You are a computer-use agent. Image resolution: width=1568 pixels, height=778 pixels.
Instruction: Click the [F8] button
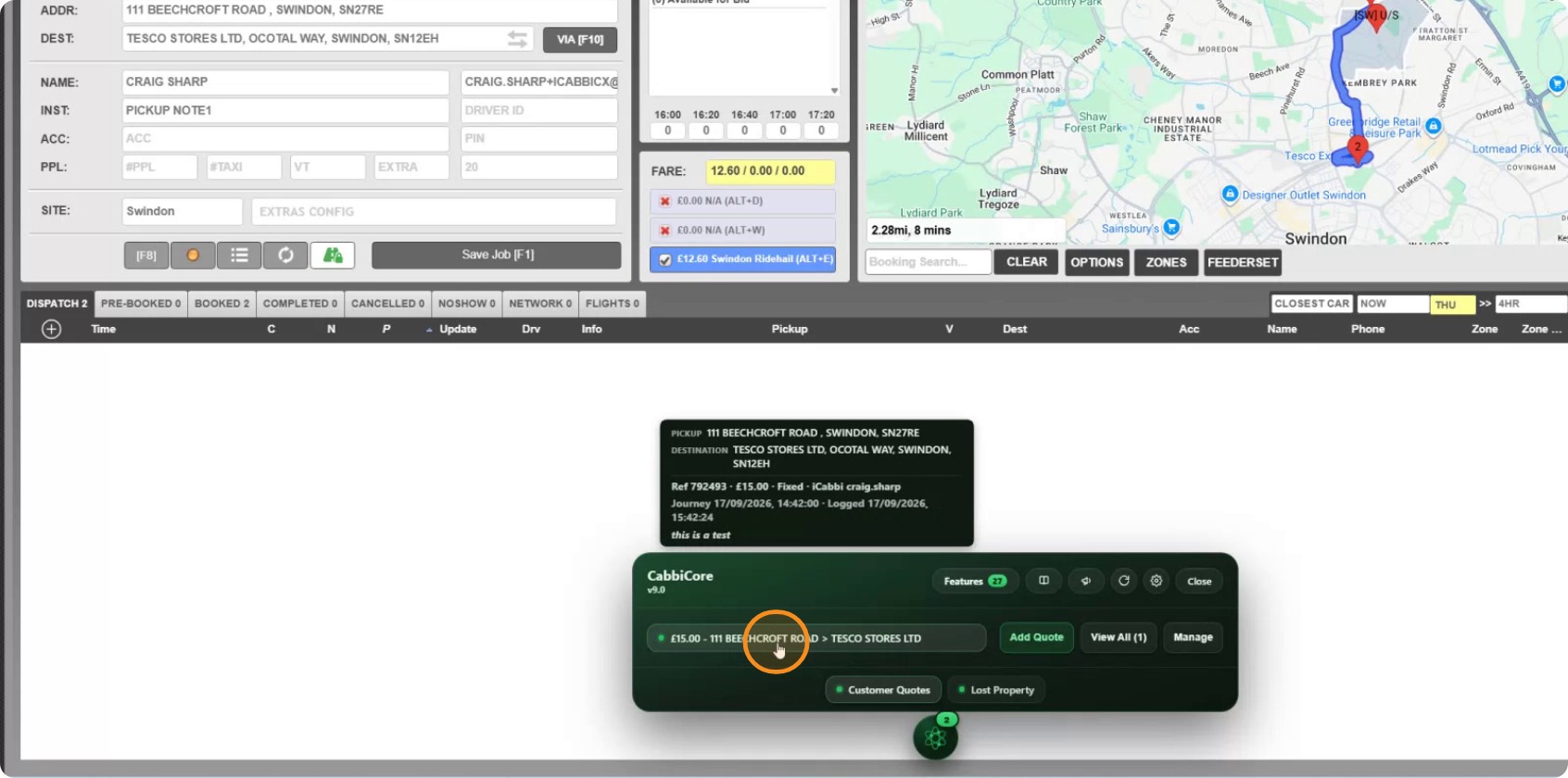click(x=146, y=255)
